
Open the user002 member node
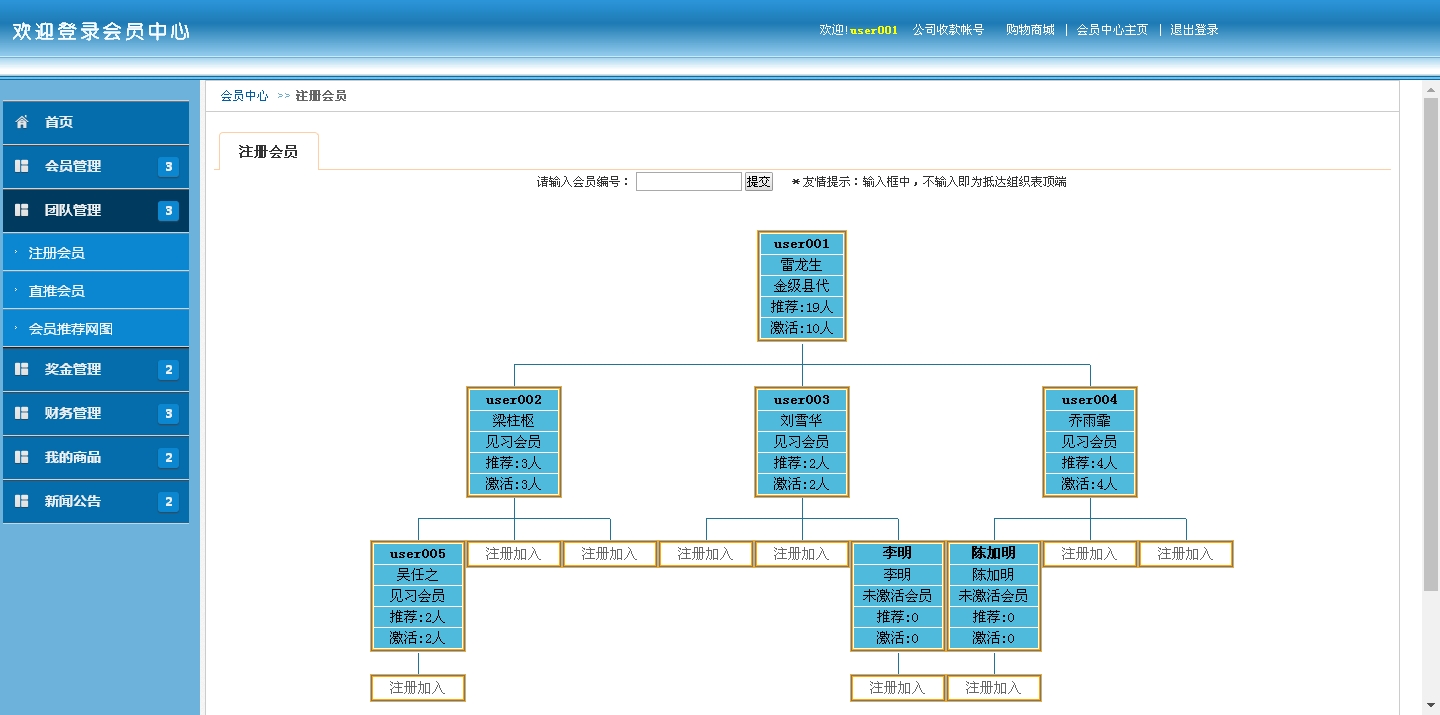514,400
